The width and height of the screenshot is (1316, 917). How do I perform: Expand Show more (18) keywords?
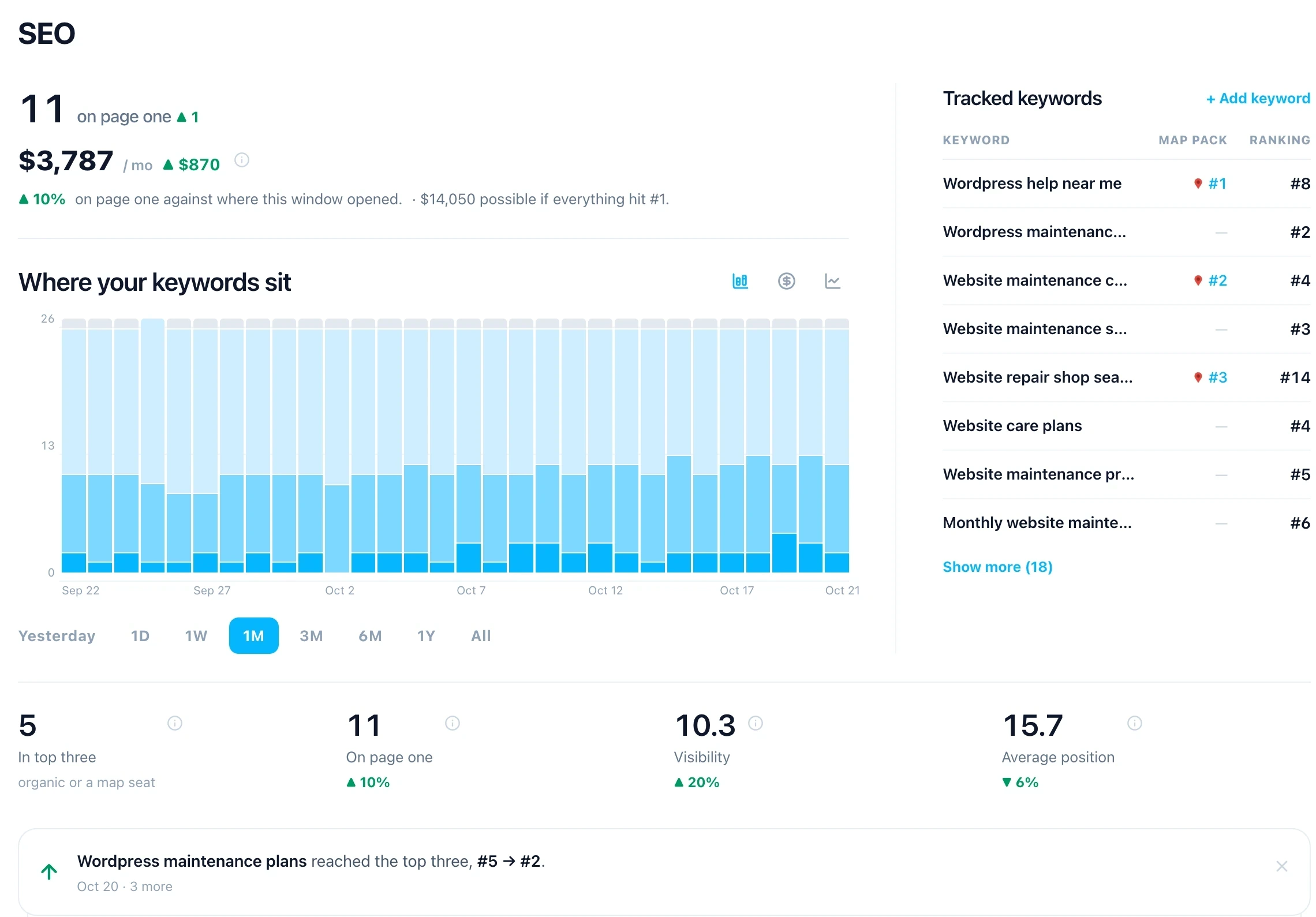tap(997, 567)
